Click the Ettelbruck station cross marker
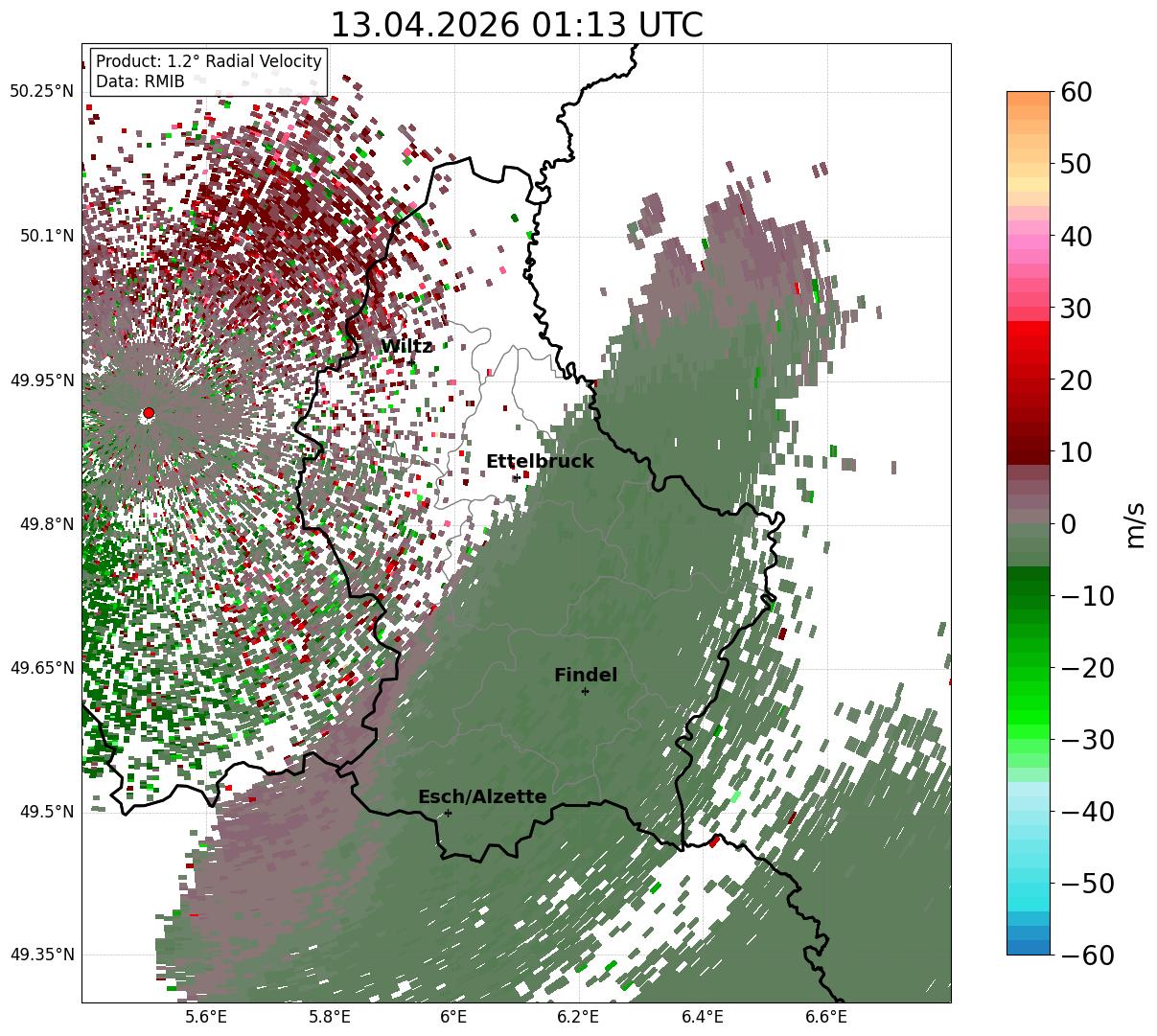 click(517, 477)
